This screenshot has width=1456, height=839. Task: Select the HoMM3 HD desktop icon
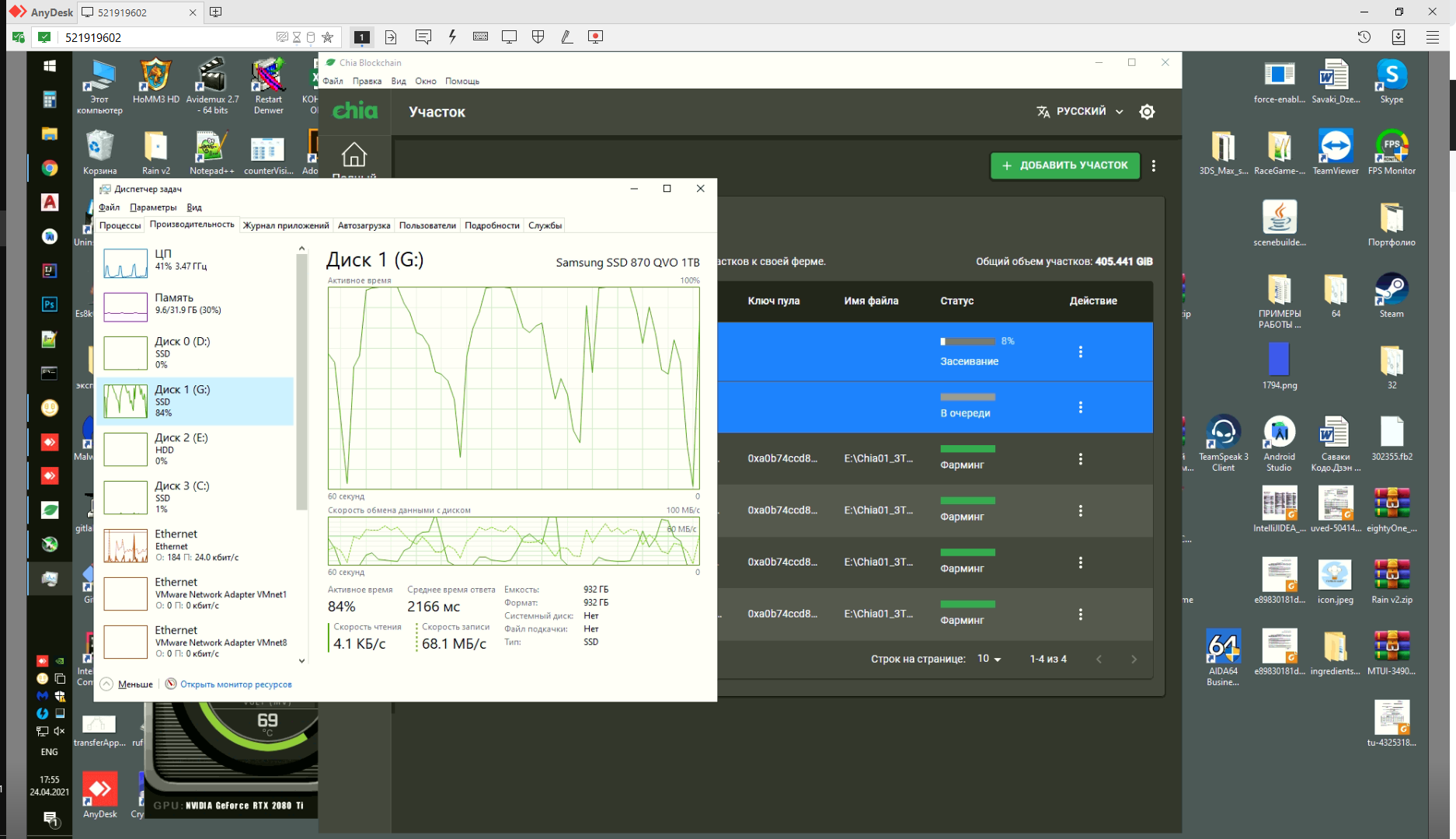coord(155,81)
